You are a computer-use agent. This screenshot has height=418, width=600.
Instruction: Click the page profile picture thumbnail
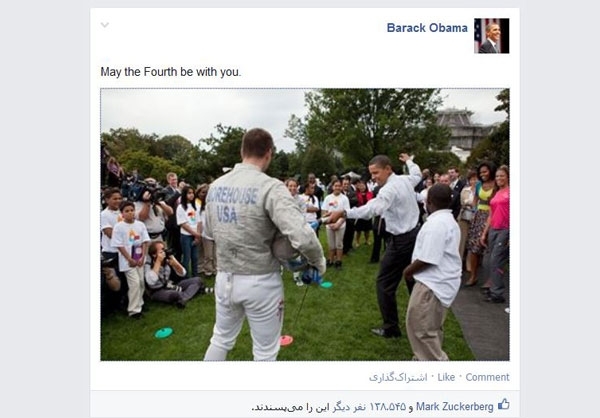click(x=492, y=36)
